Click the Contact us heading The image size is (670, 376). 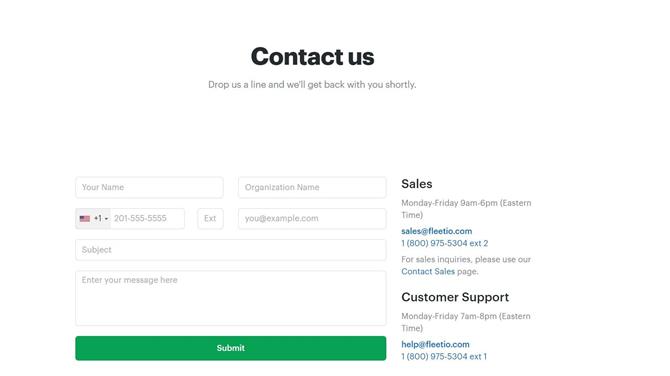pos(312,56)
